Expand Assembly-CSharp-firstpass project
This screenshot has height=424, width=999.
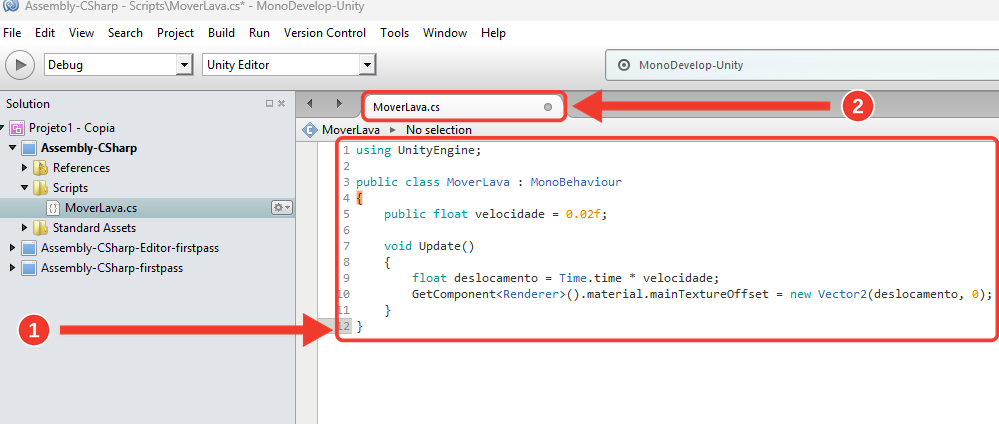[13, 268]
